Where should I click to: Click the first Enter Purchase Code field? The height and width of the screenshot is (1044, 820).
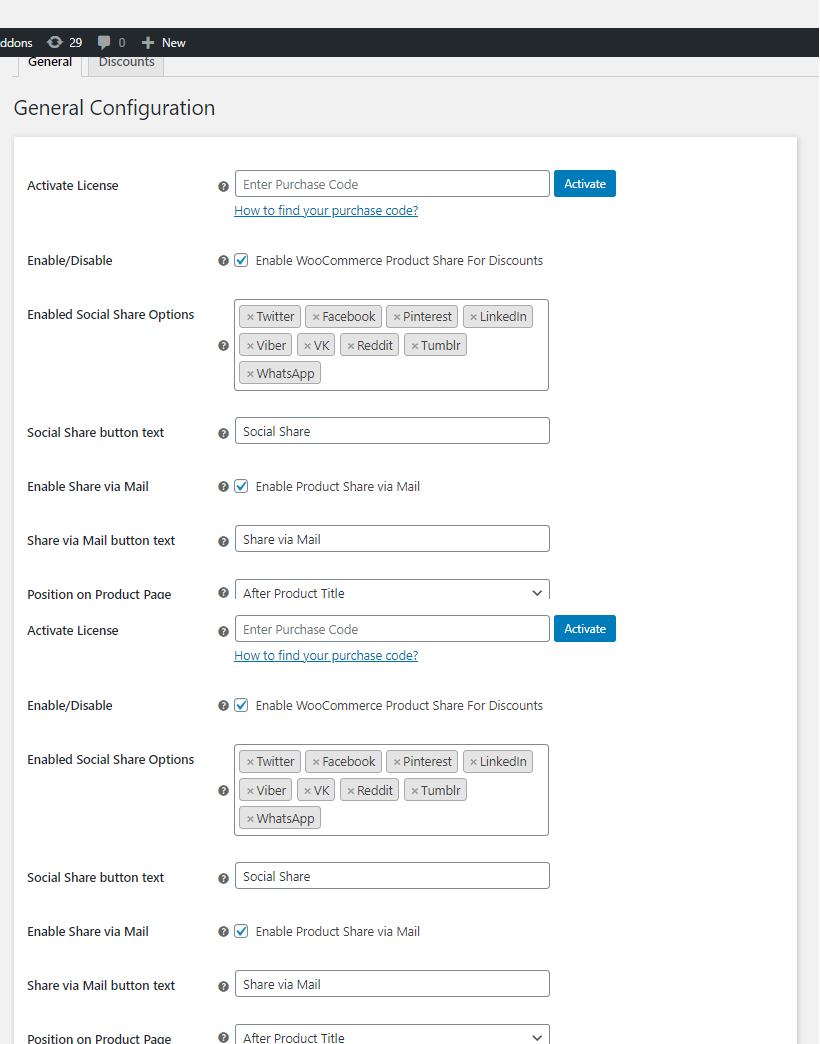(x=392, y=184)
